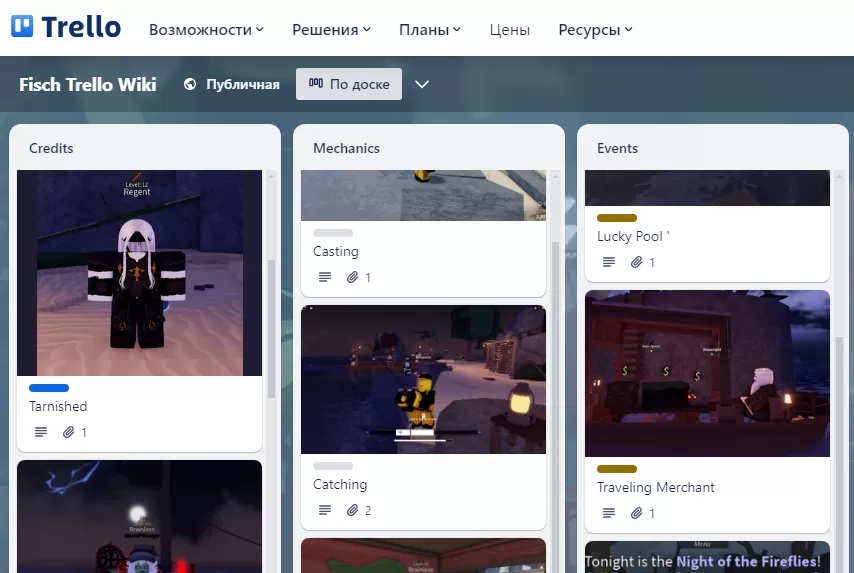Click the Credits list scrollbar

[x=271, y=330]
